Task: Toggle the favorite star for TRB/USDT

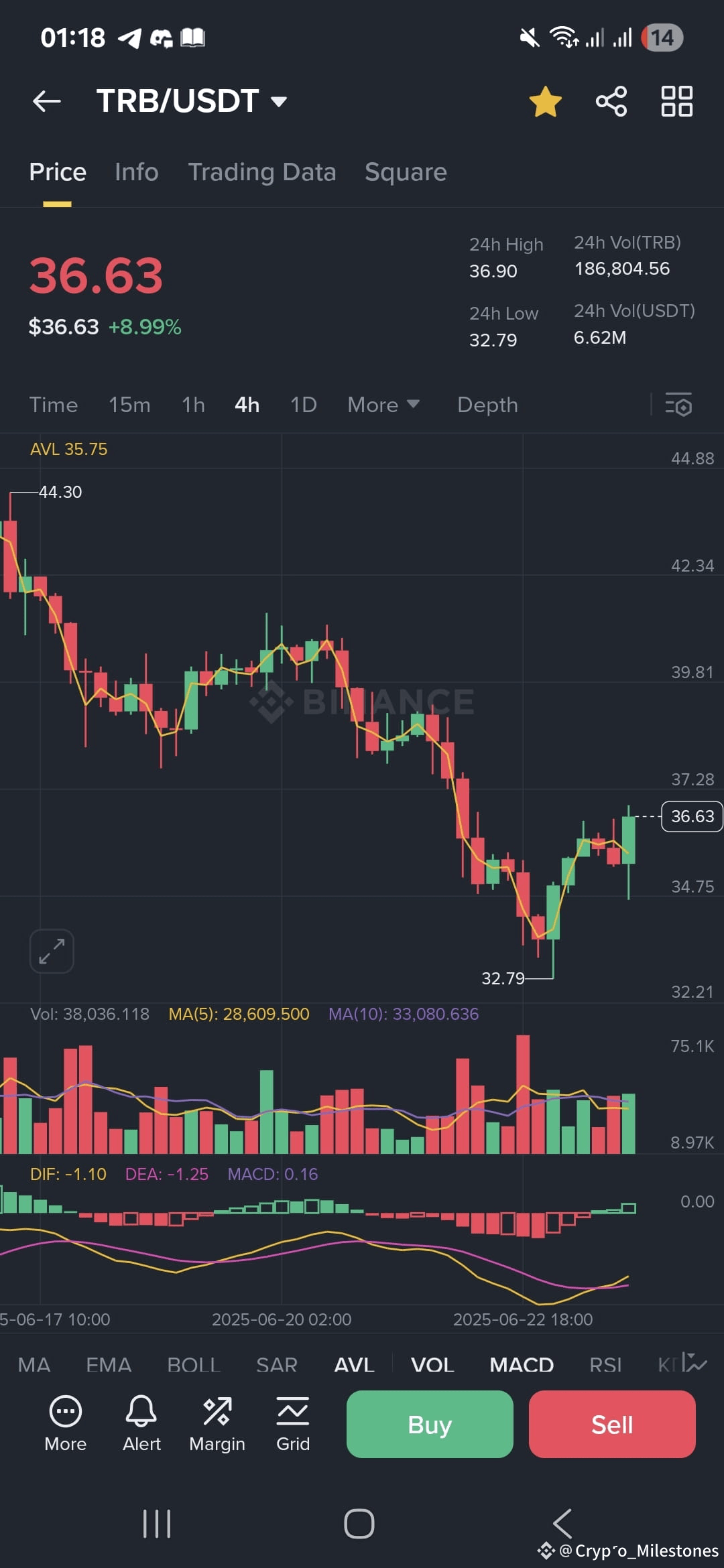Action: click(545, 102)
